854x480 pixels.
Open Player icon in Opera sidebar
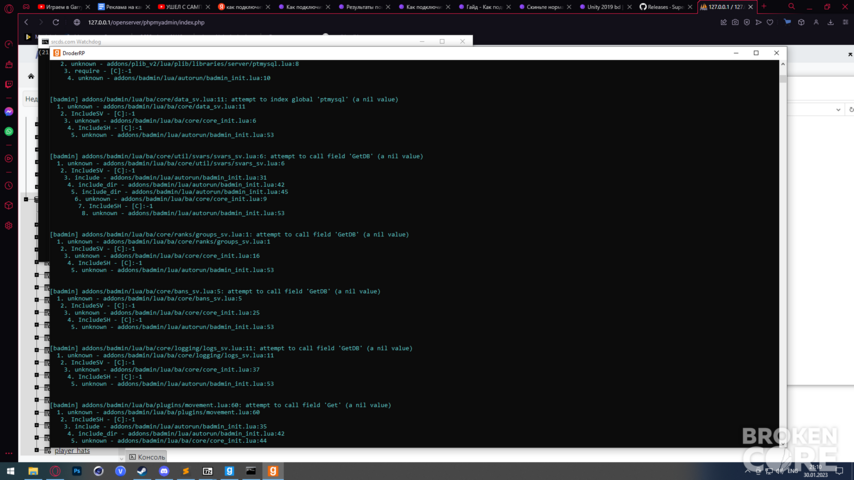[x=9, y=159]
